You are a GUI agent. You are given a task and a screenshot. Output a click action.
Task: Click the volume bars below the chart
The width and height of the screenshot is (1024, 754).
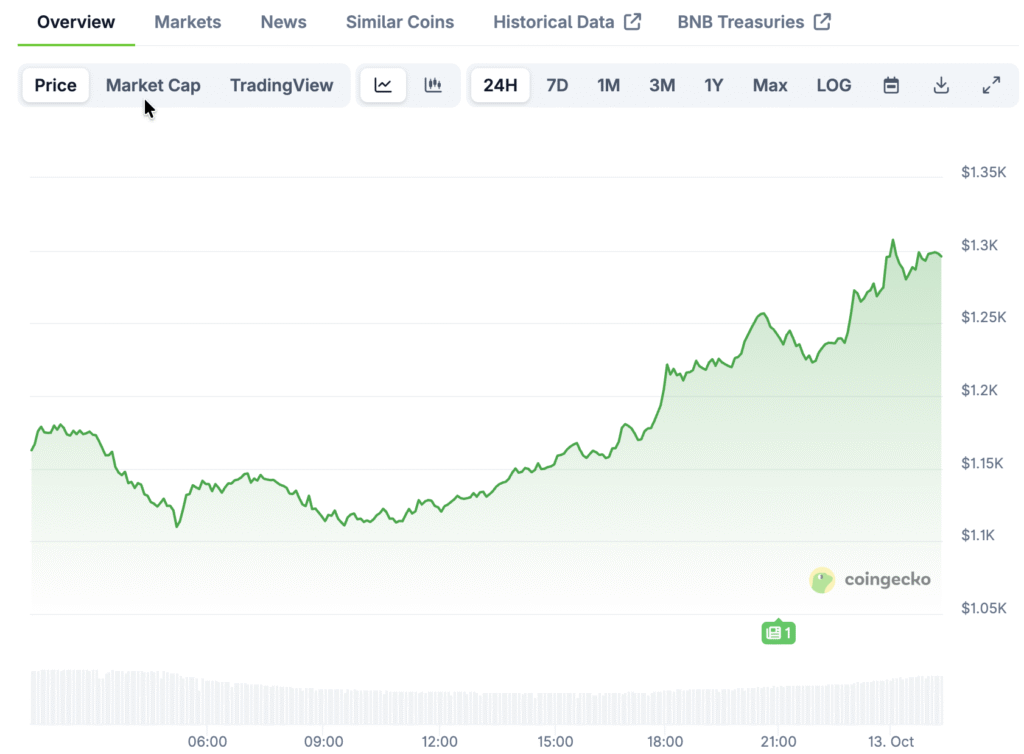(486, 703)
